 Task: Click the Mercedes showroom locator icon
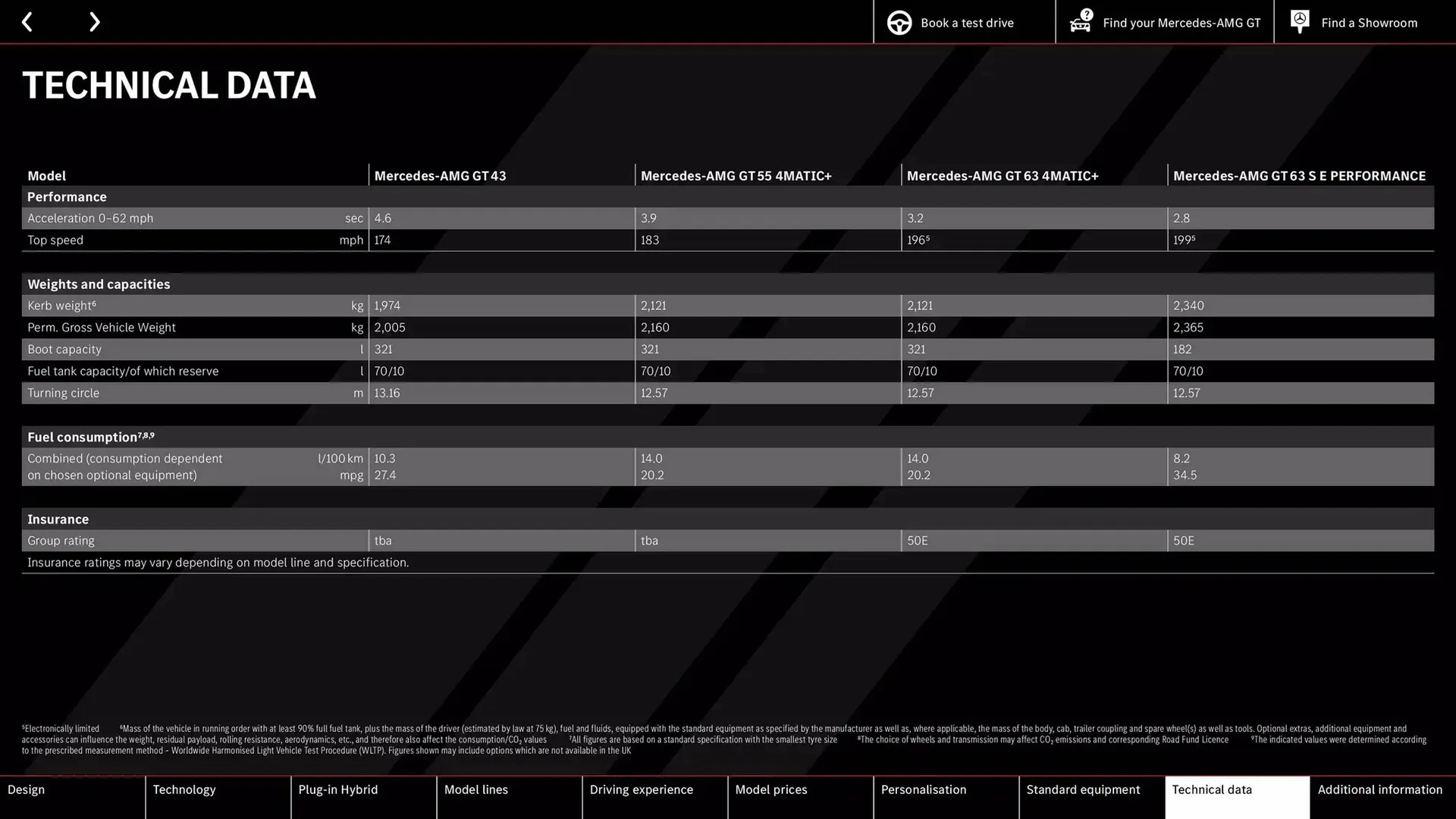1299,21
